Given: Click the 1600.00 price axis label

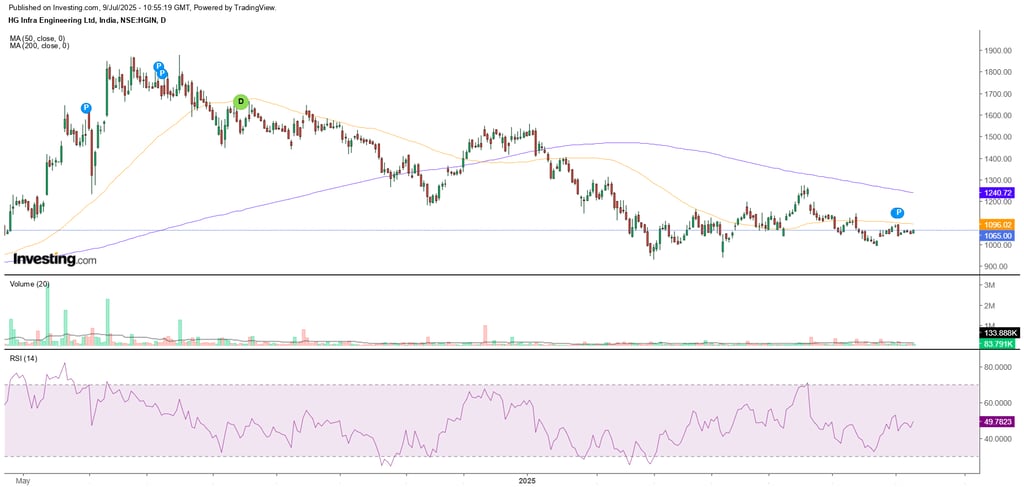Looking at the screenshot, I should pyautogui.click(x=999, y=116).
